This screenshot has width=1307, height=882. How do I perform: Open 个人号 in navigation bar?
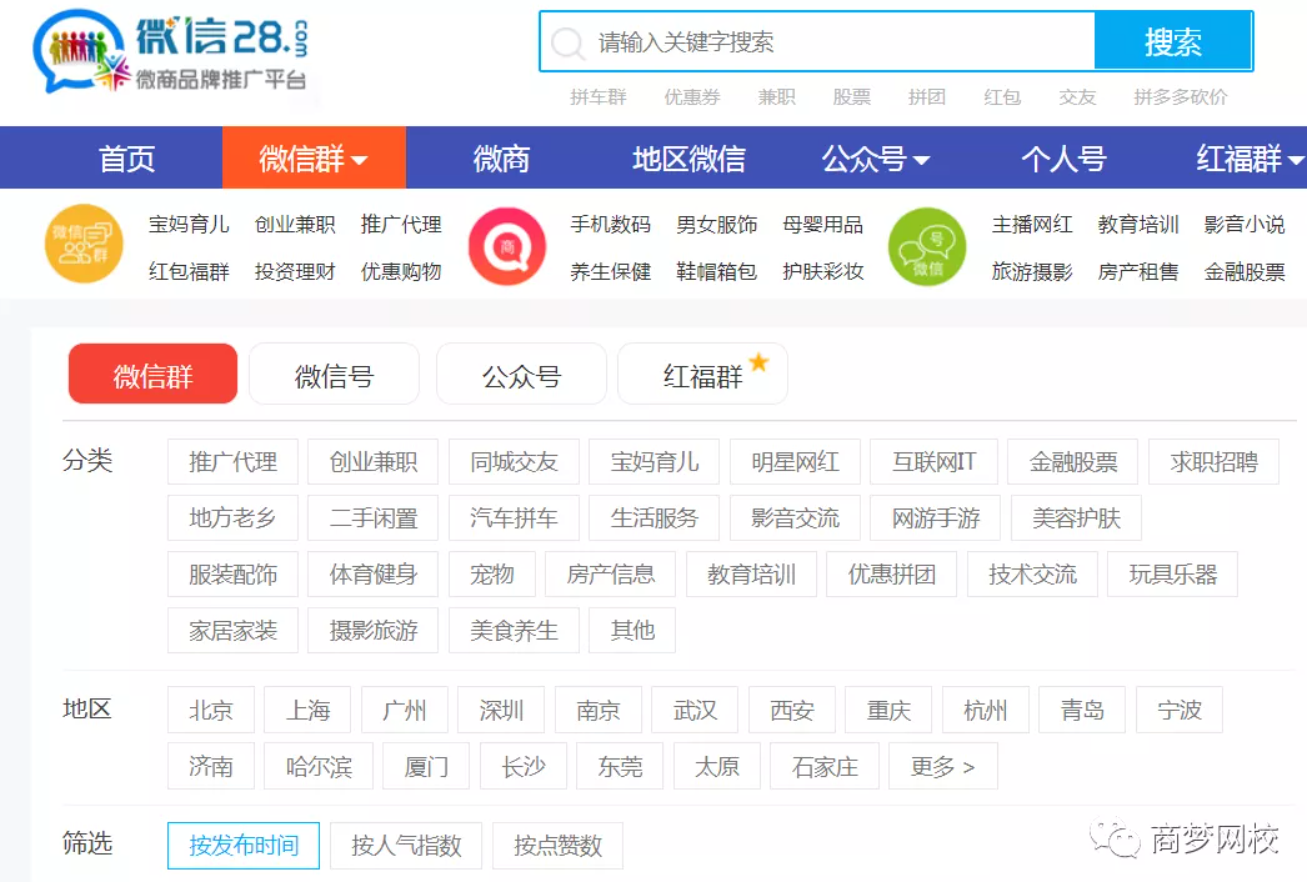click(1064, 158)
